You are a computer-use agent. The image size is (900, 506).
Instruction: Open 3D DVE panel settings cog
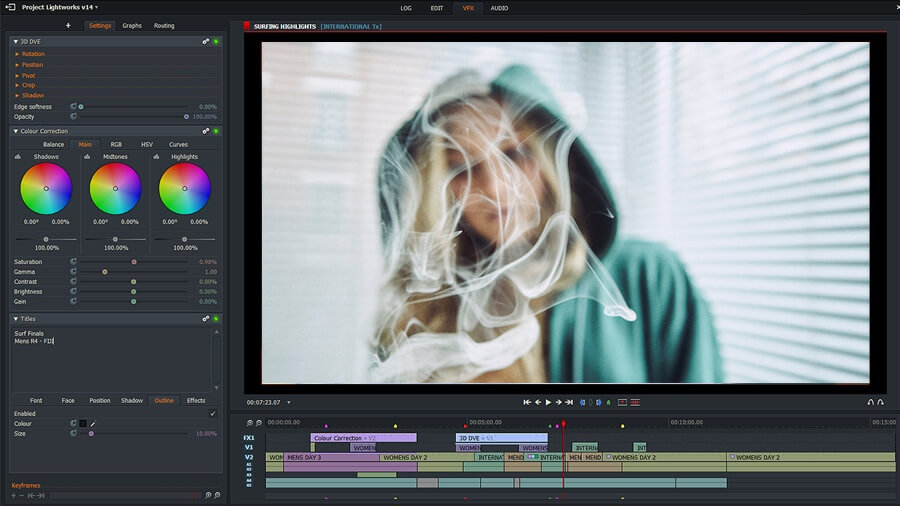click(x=206, y=41)
